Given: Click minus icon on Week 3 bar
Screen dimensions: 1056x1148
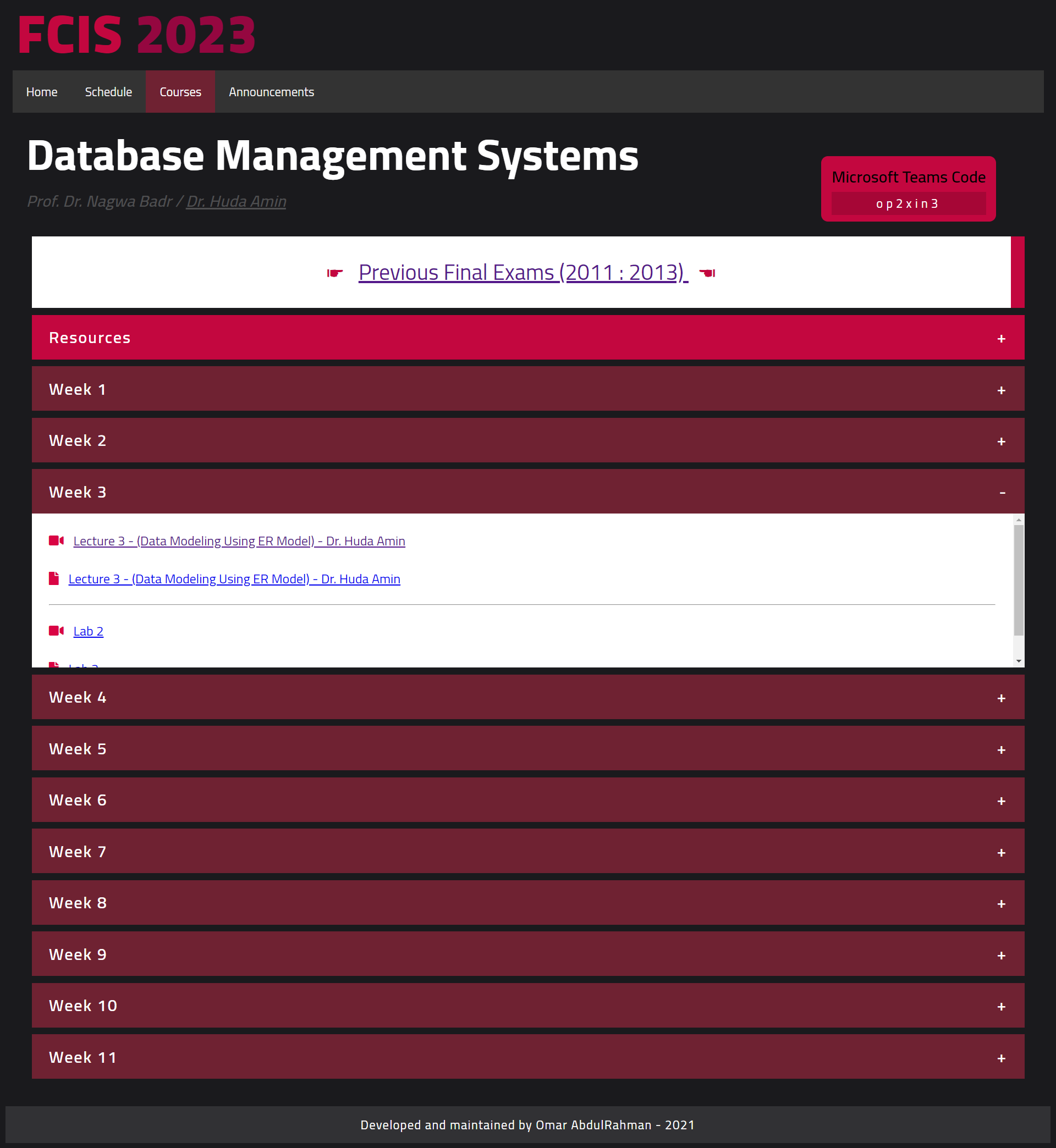Looking at the screenshot, I should tap(1002, 492).
